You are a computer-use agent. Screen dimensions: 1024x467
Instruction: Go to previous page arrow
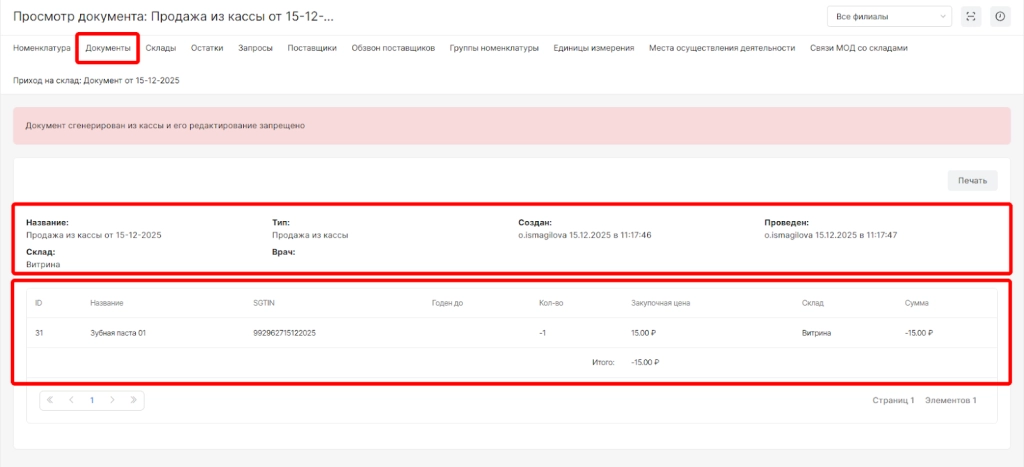click(71, 400)
